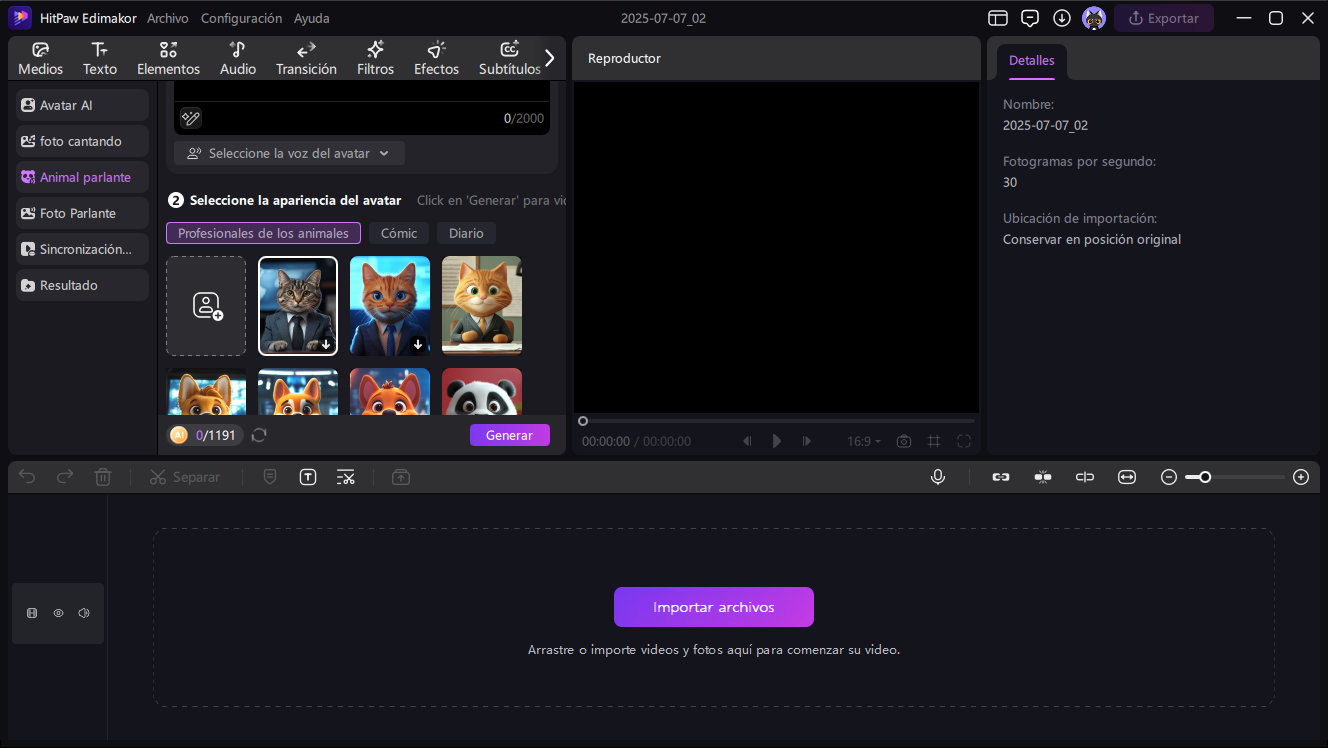The height and width of the screenshot is (748, 1328).
Task: Open the Ayuda menu
Action: pyautogui.click(x=312, y=18)
